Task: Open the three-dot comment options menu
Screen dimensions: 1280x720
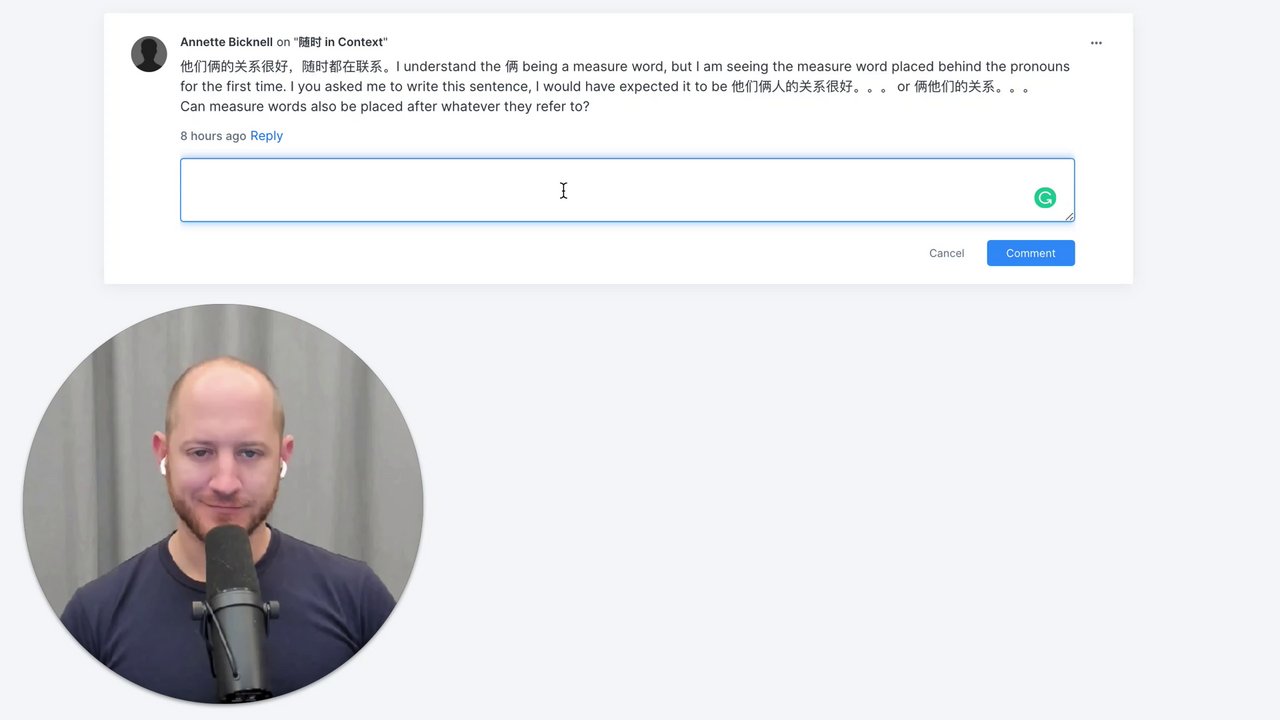Action: click(x=1096, y=43)
